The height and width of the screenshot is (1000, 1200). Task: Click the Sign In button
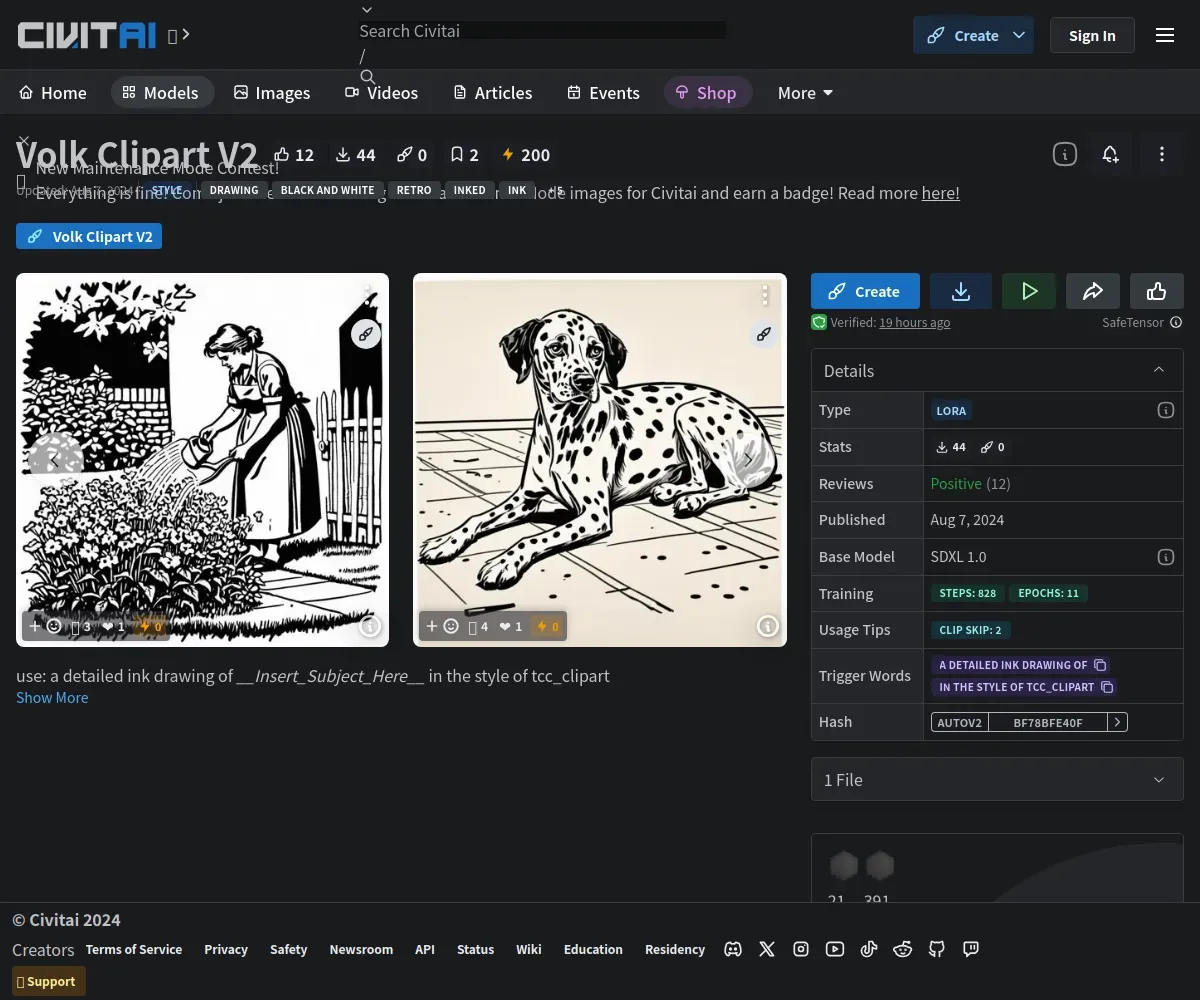click(1092, 35)
